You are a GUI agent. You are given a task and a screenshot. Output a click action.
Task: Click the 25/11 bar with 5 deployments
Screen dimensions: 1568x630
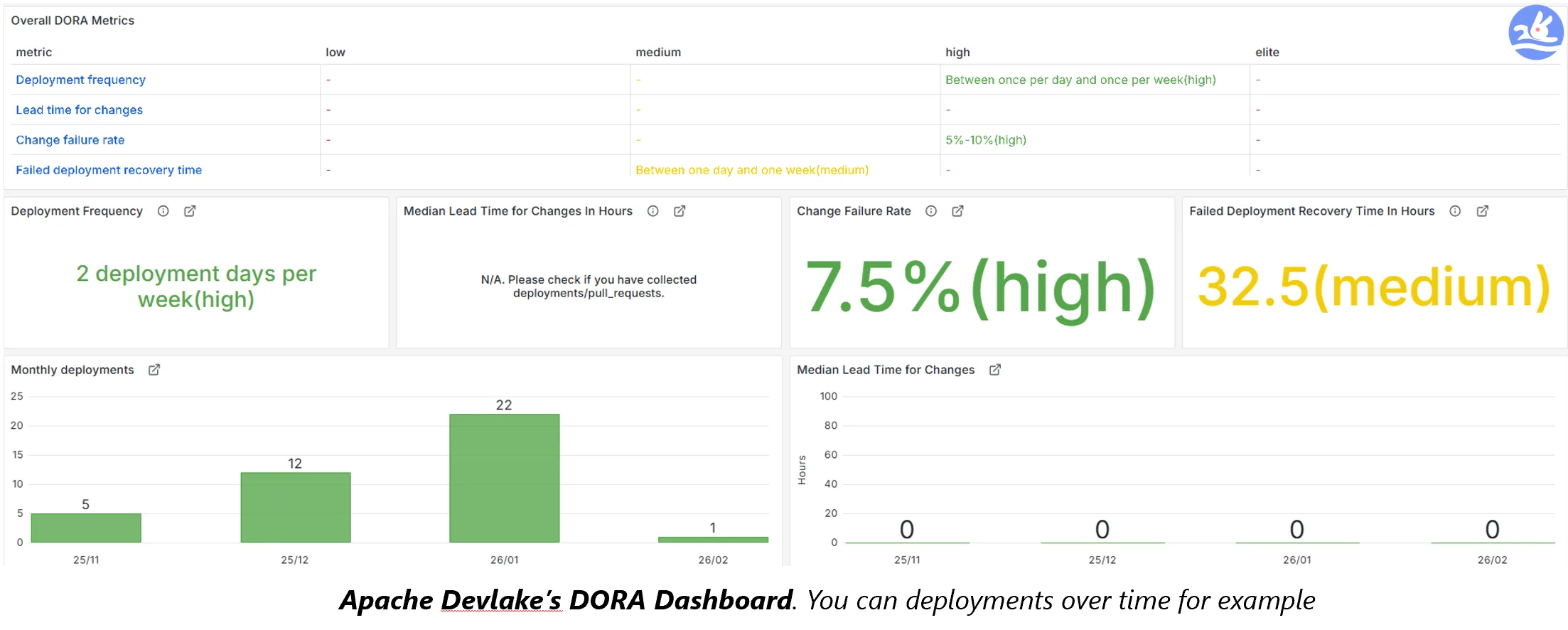click(86, 528)
